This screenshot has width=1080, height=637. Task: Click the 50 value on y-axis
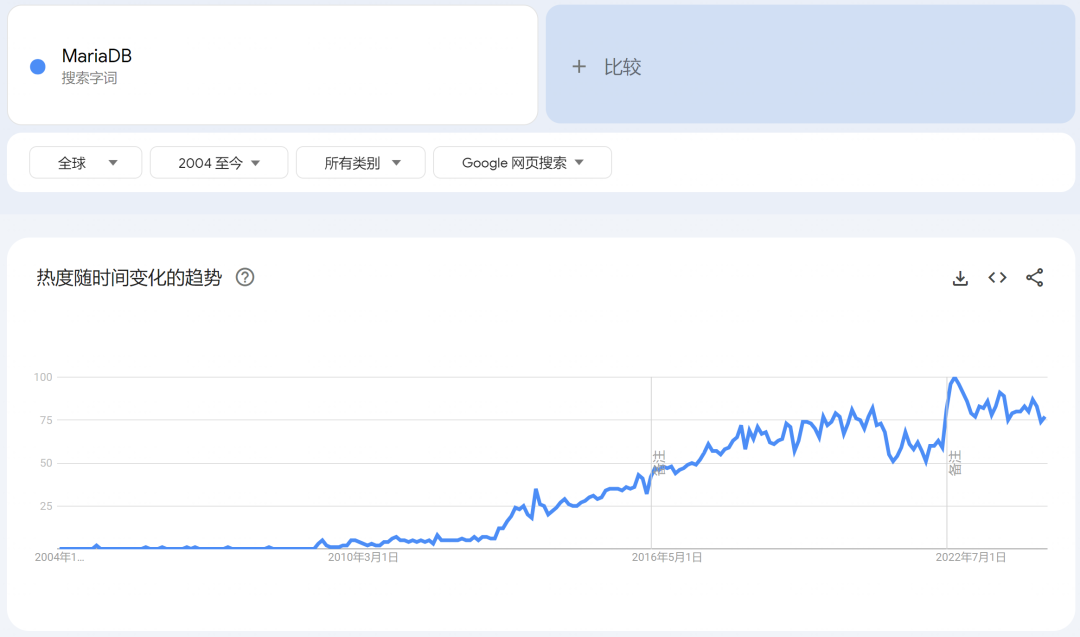(46, 463)
